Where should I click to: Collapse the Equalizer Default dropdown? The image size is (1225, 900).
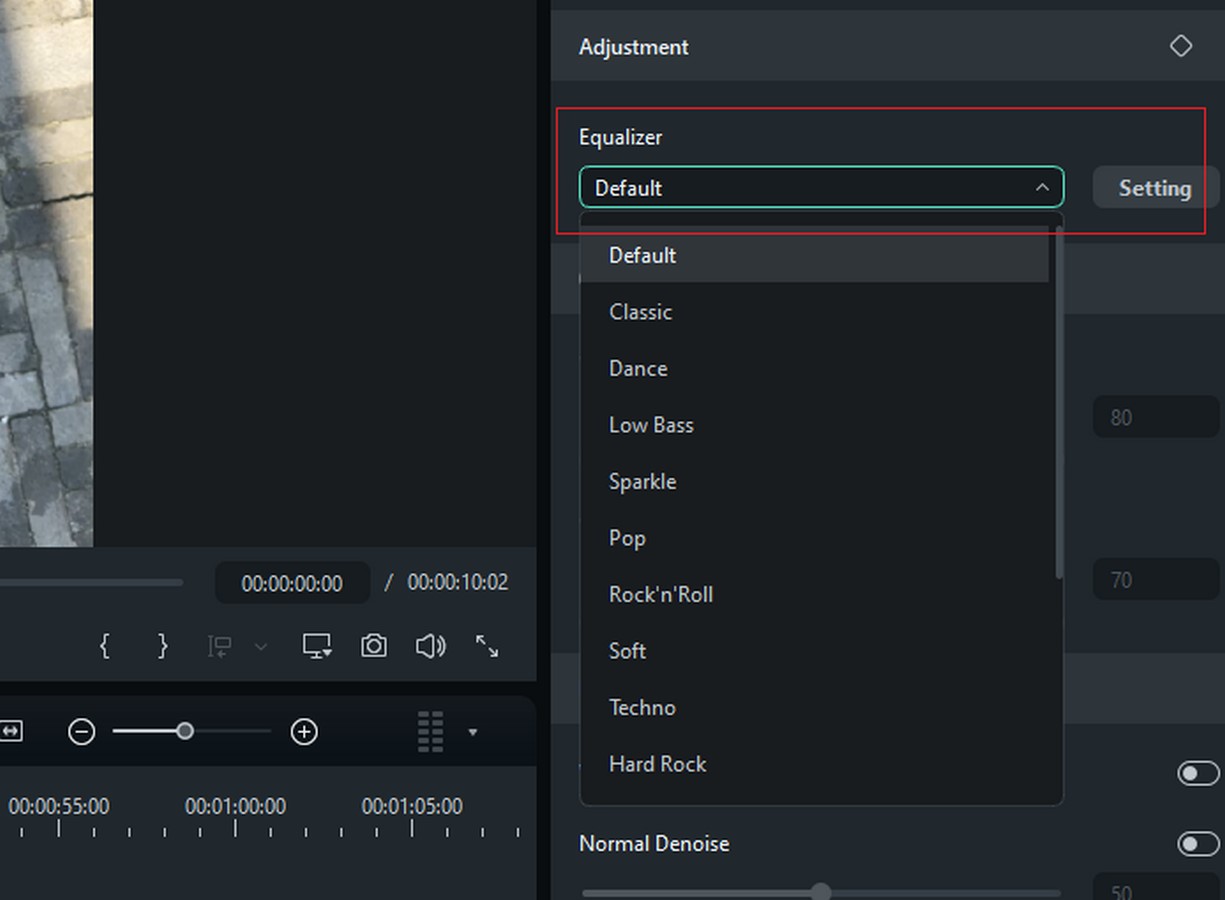[821, 187]
